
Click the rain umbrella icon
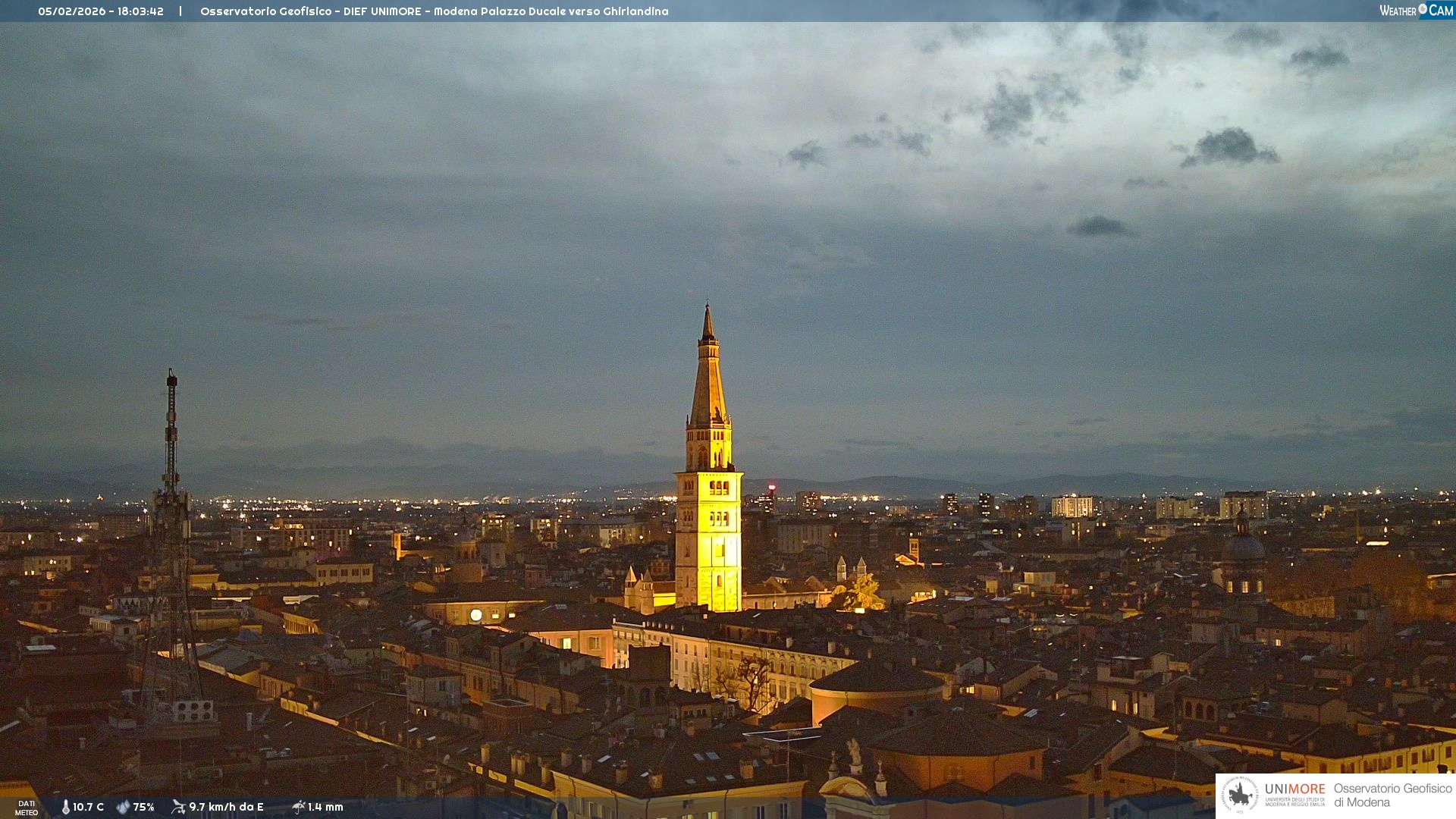click(x=298, y=807)
